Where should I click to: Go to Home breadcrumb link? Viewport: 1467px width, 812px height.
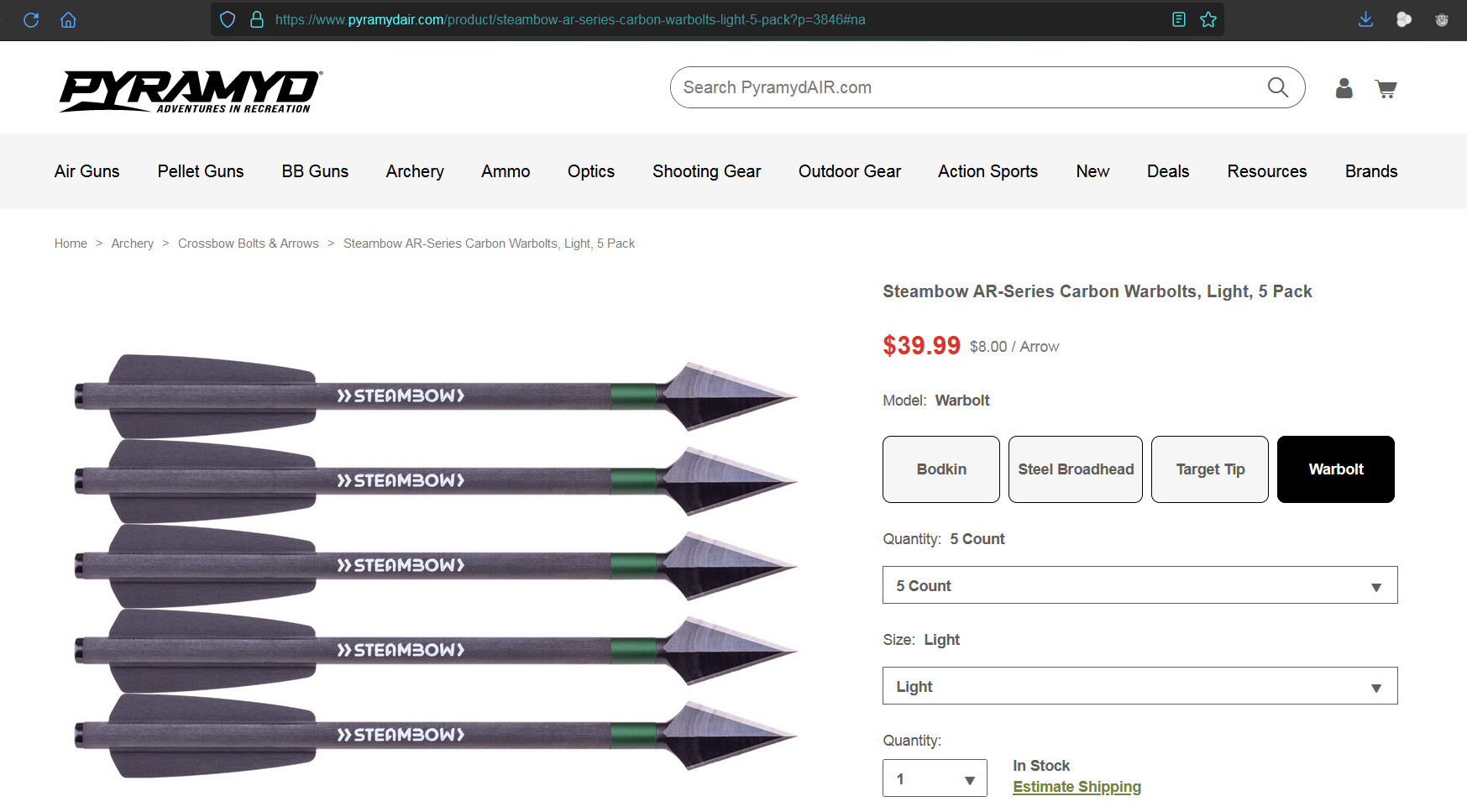click(71, 244)
